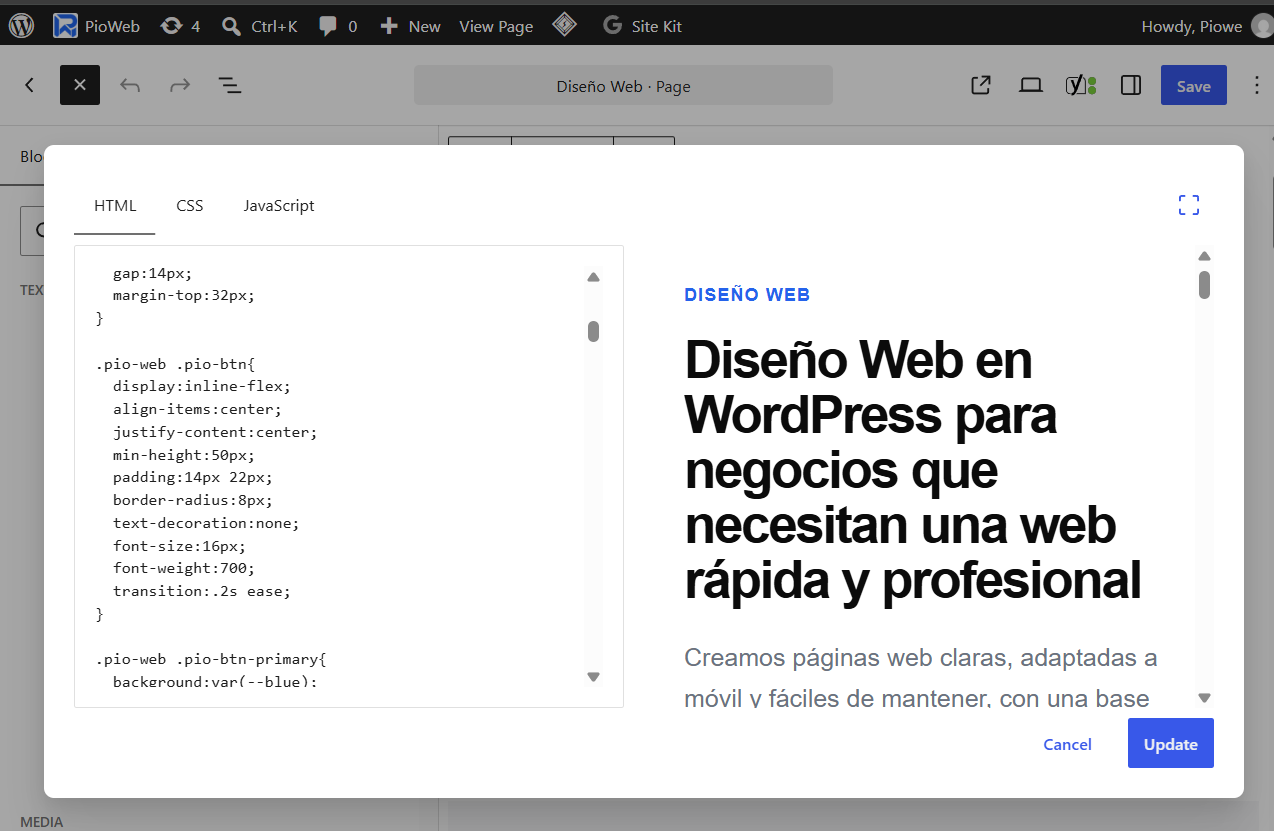Click the code line 'font-weight:700;'

[184, 568]
